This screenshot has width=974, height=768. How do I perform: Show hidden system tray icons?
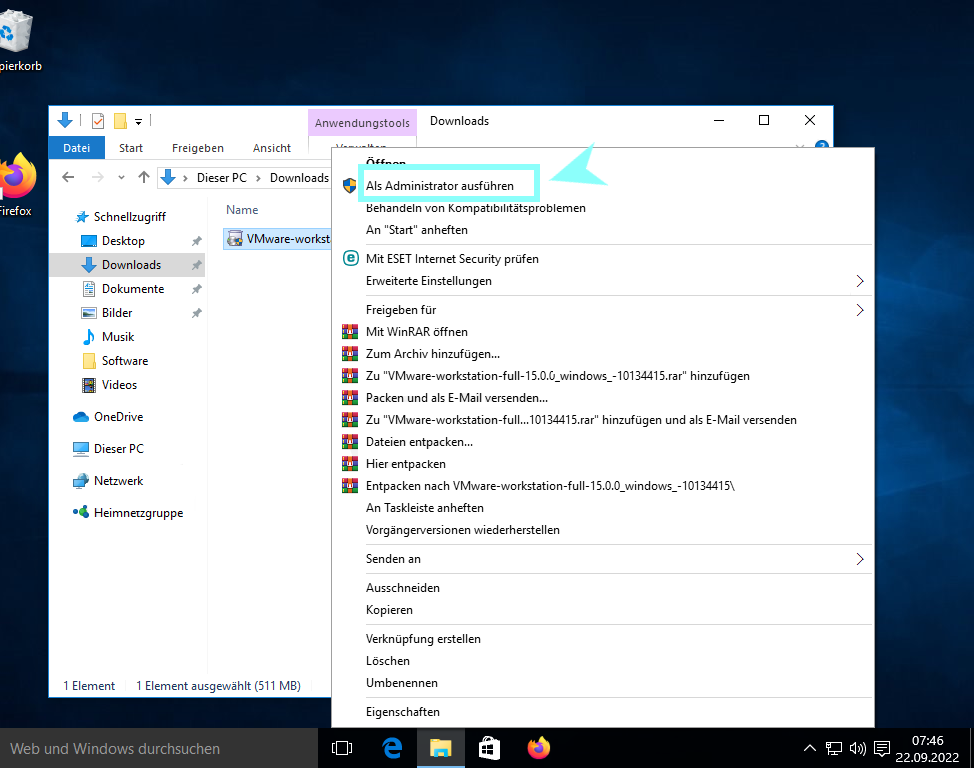(810, 748)
